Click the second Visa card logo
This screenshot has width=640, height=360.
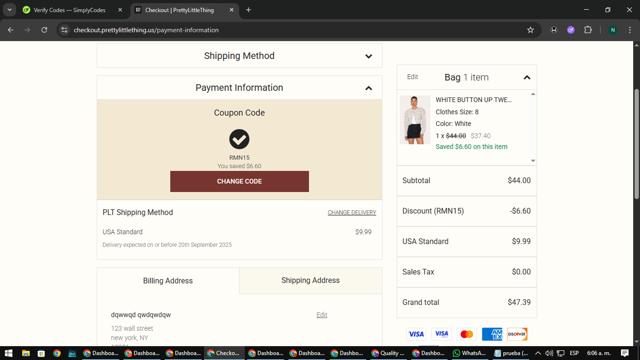(x=442, y=334)
